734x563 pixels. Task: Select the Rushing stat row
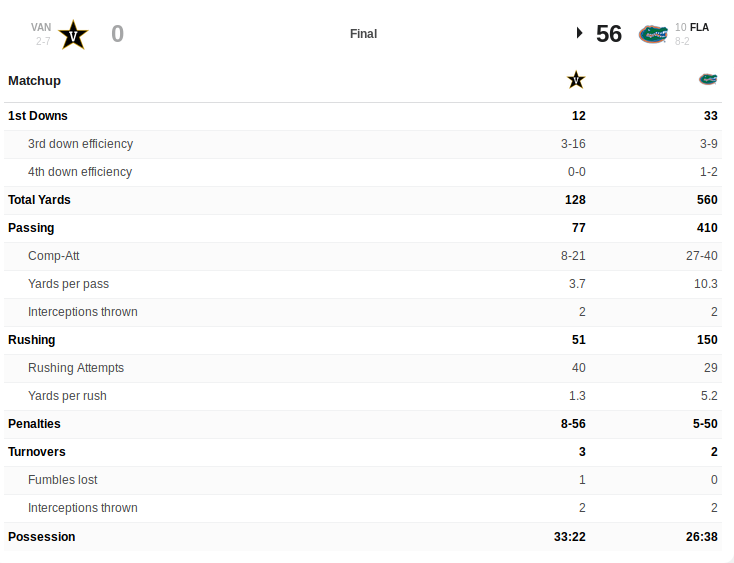363,340
